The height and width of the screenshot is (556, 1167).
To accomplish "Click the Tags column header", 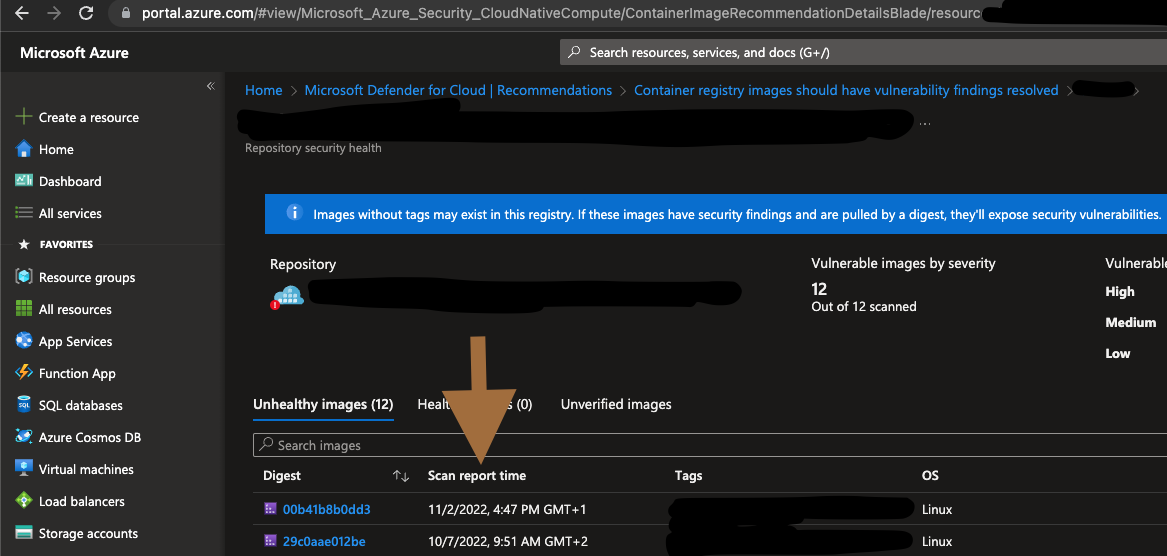I will point(688,476).
